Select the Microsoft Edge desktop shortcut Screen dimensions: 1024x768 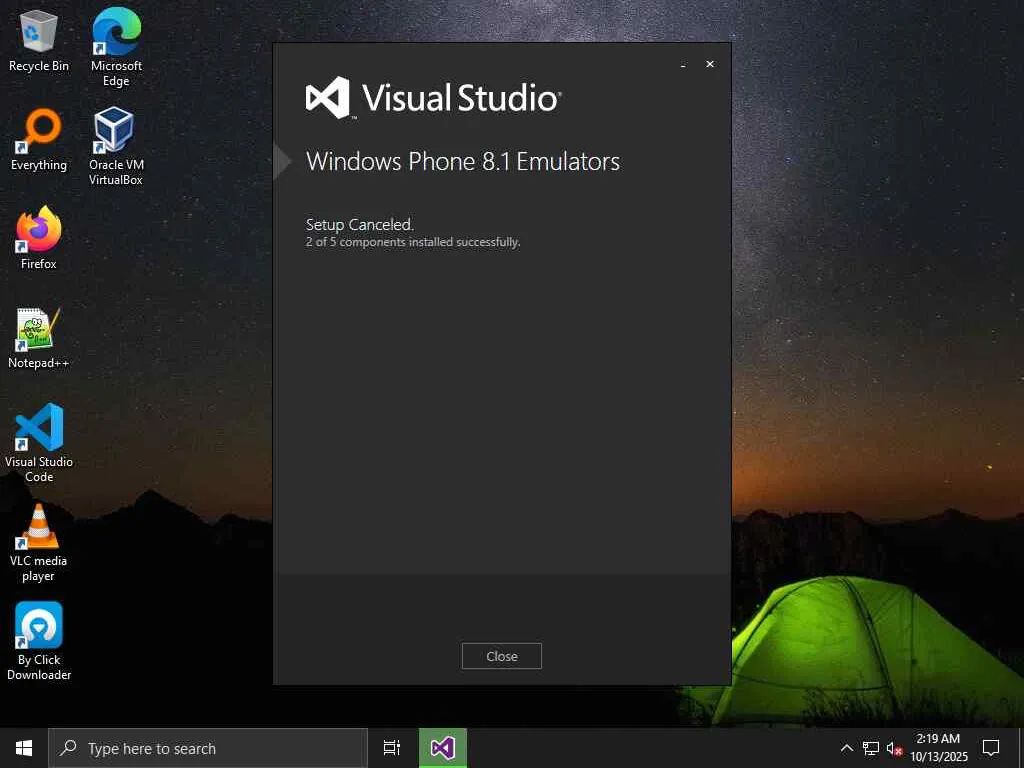(116, 47)
